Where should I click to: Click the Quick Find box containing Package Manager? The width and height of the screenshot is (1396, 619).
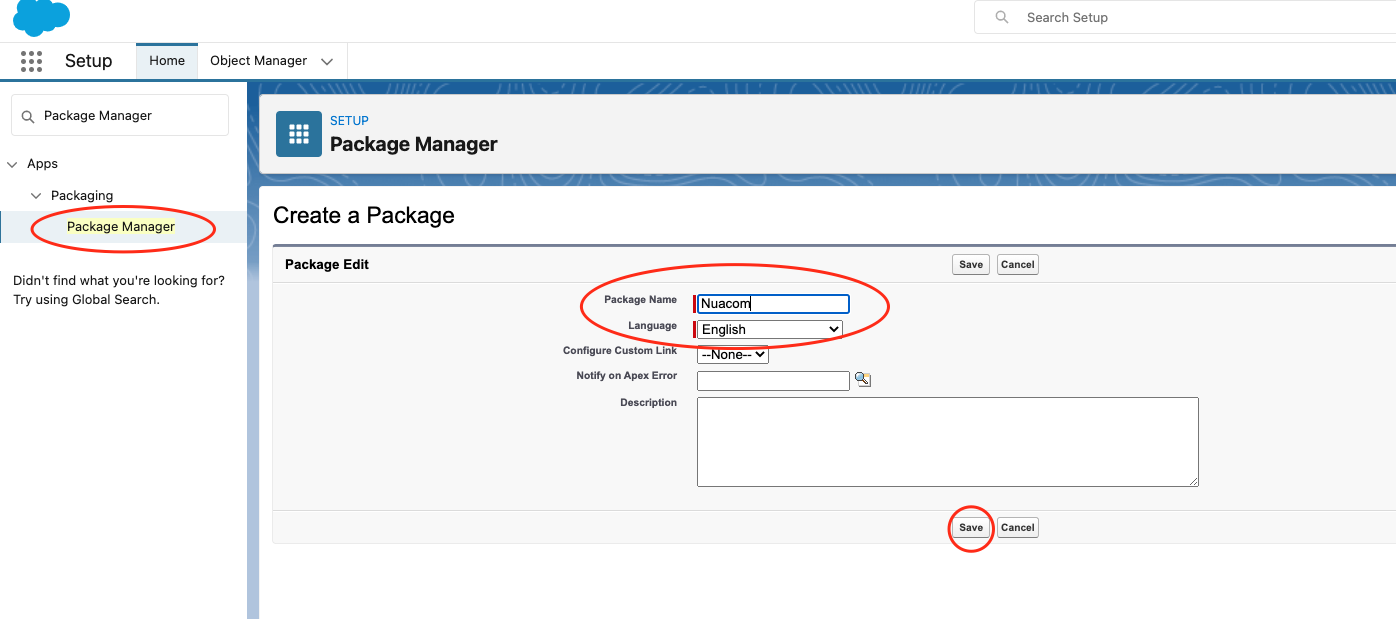coord(120,116)
